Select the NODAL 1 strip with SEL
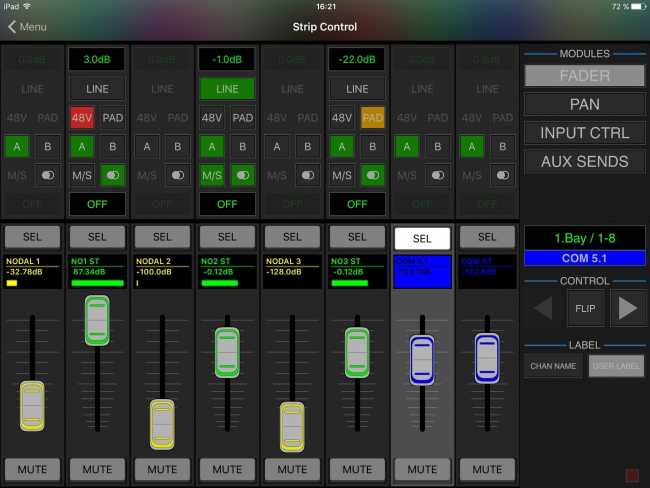This screenshot has height=488, width=650. pos(32,237)
